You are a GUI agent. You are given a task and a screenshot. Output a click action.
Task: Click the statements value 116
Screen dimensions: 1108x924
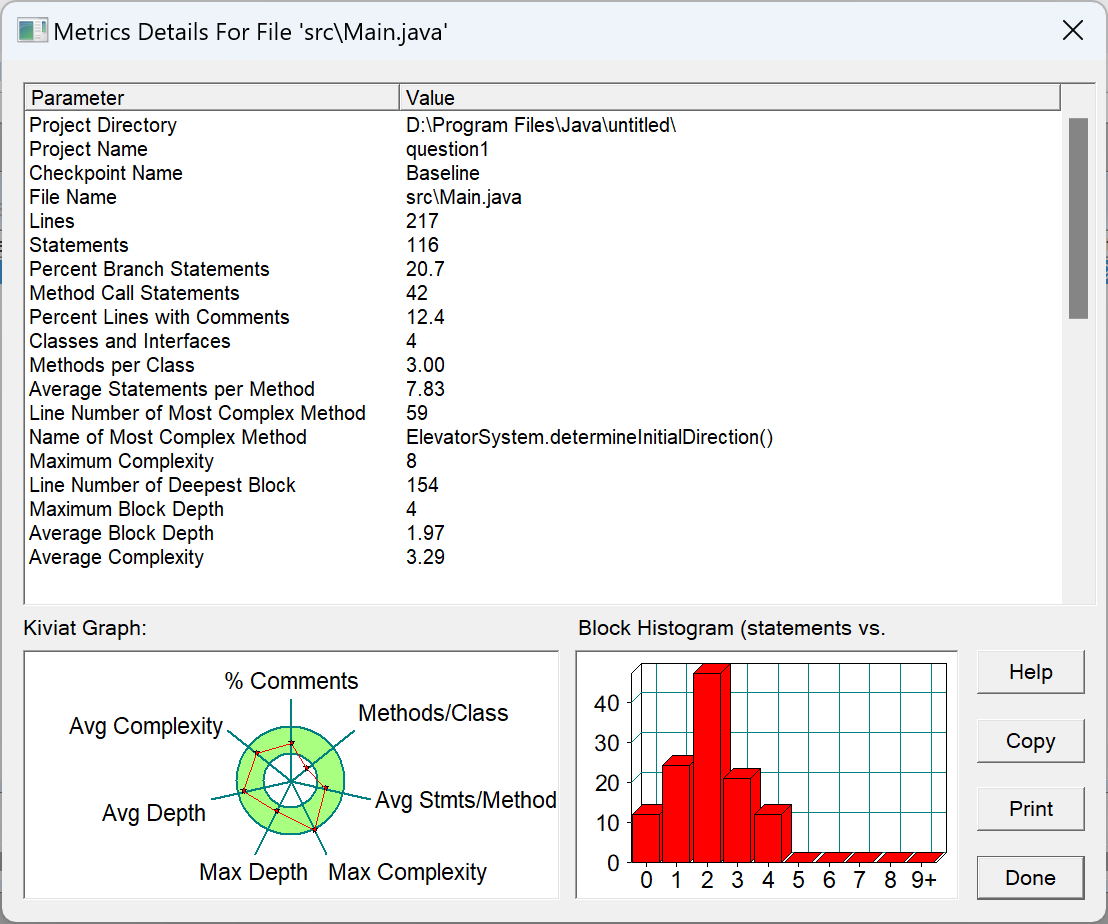pos(422,245)
